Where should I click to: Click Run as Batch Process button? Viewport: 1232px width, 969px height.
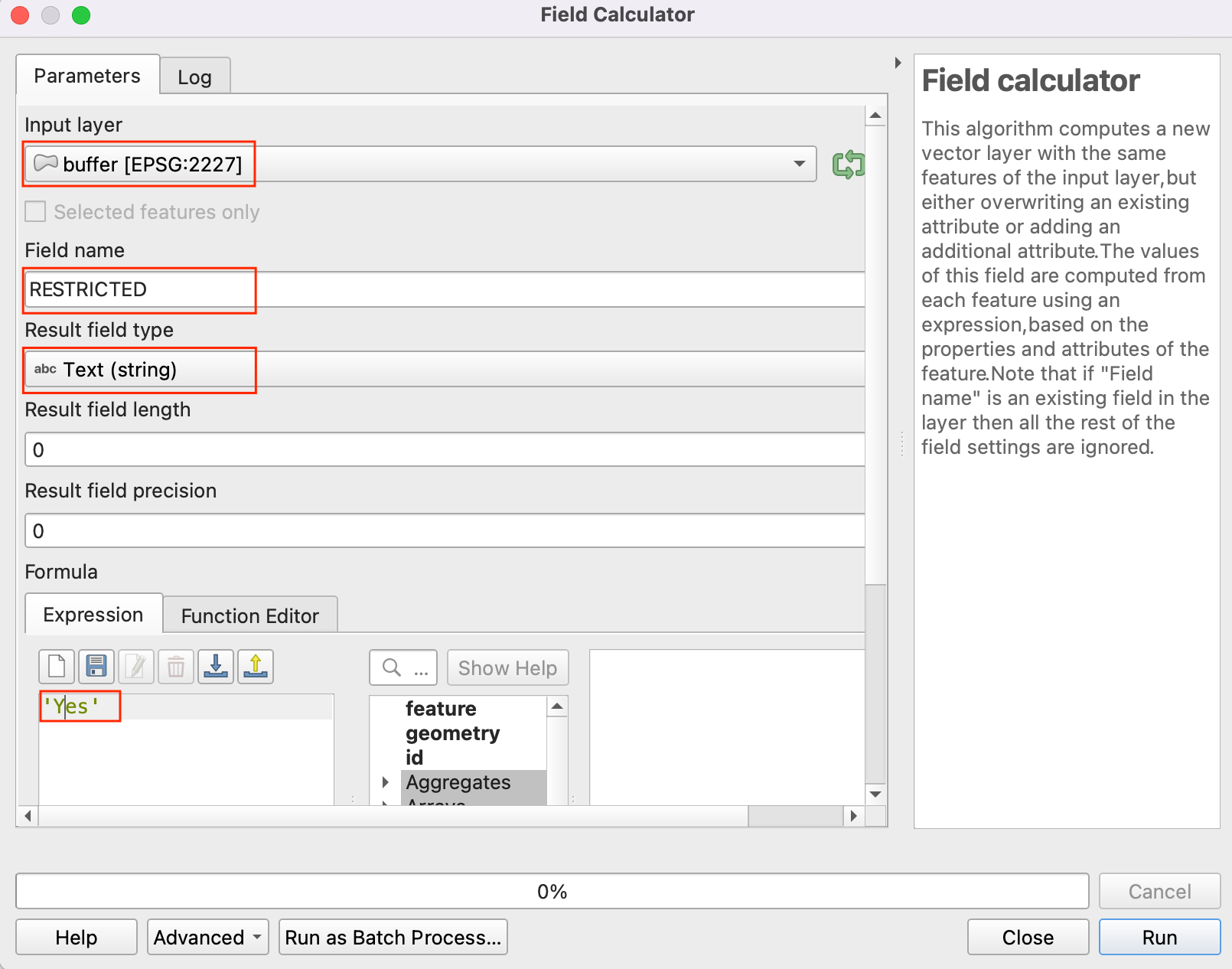tap(393, 937)
